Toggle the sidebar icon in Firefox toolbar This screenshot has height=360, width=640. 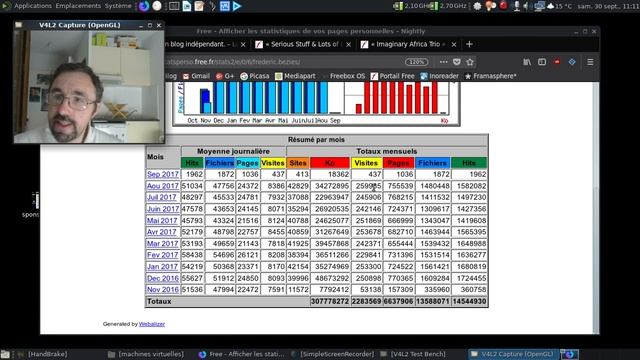pyautogui.click(x=542, y=62)
